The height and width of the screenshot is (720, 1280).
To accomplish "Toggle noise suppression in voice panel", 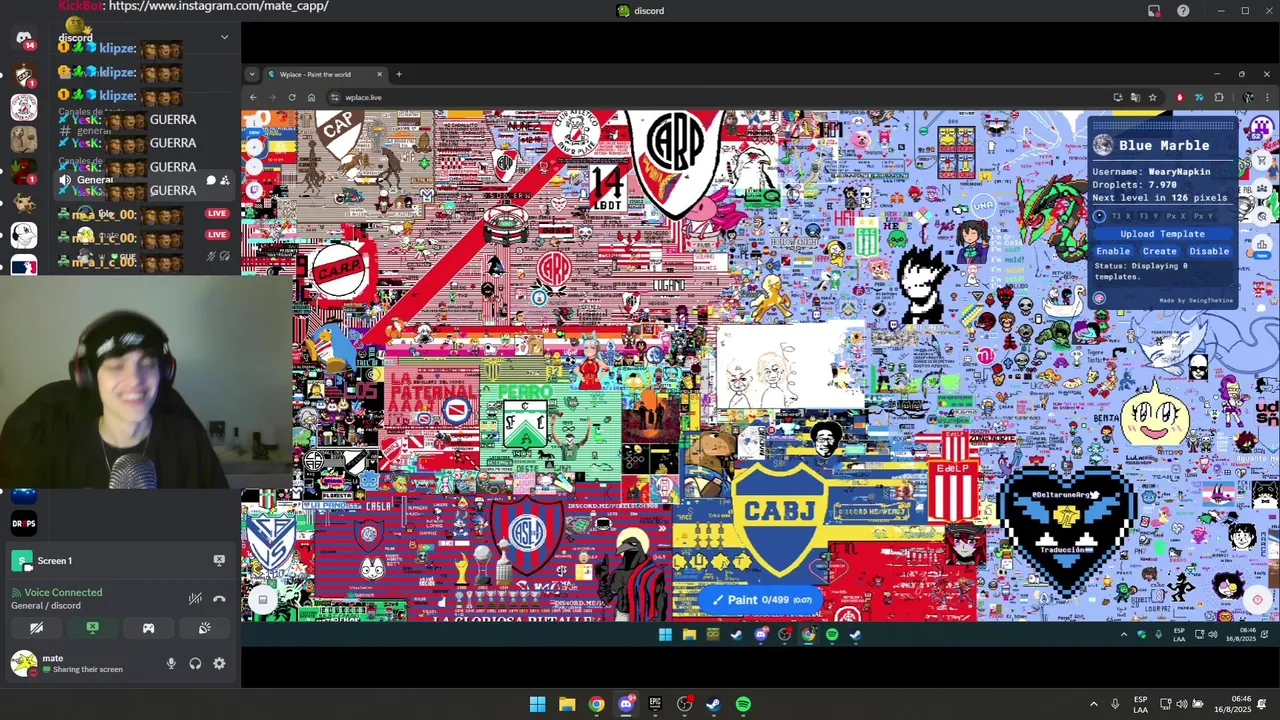I will click(196, 598).
